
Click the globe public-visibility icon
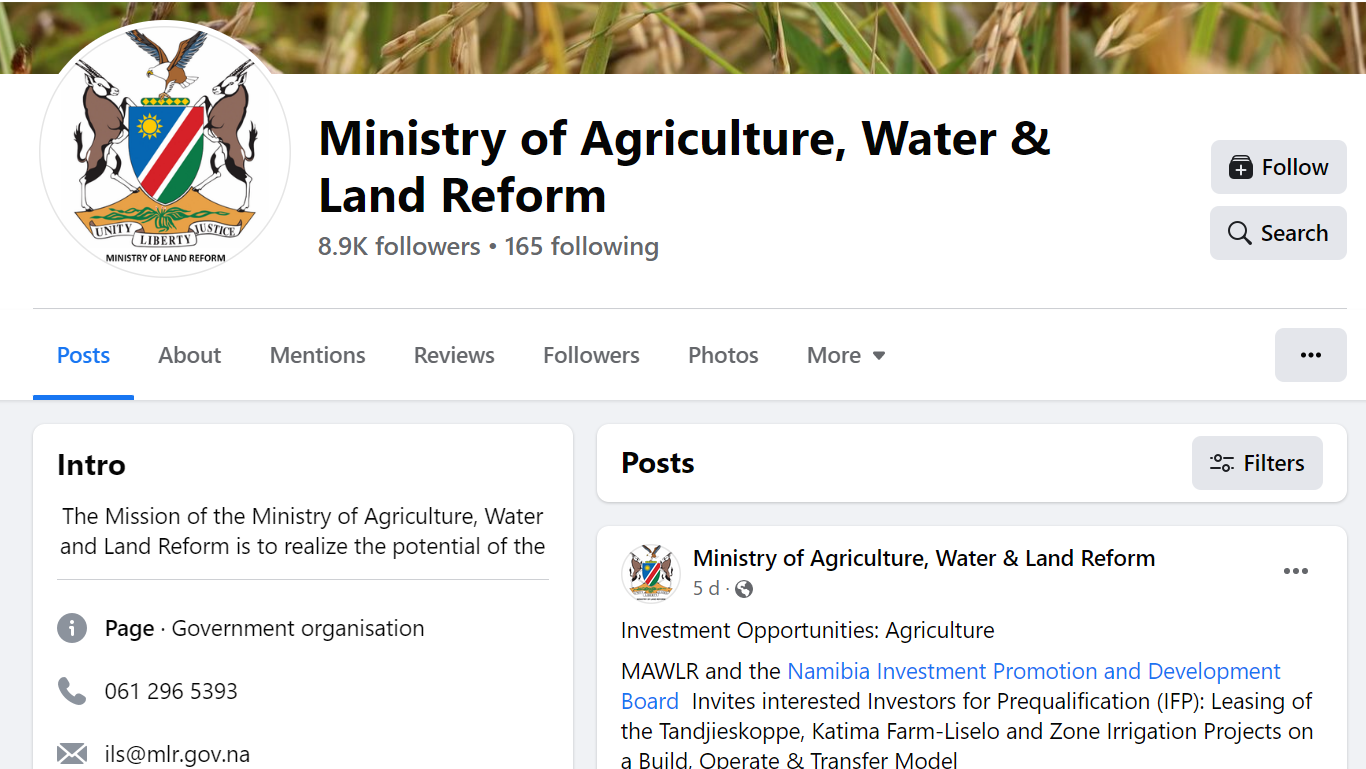[744, 589]
